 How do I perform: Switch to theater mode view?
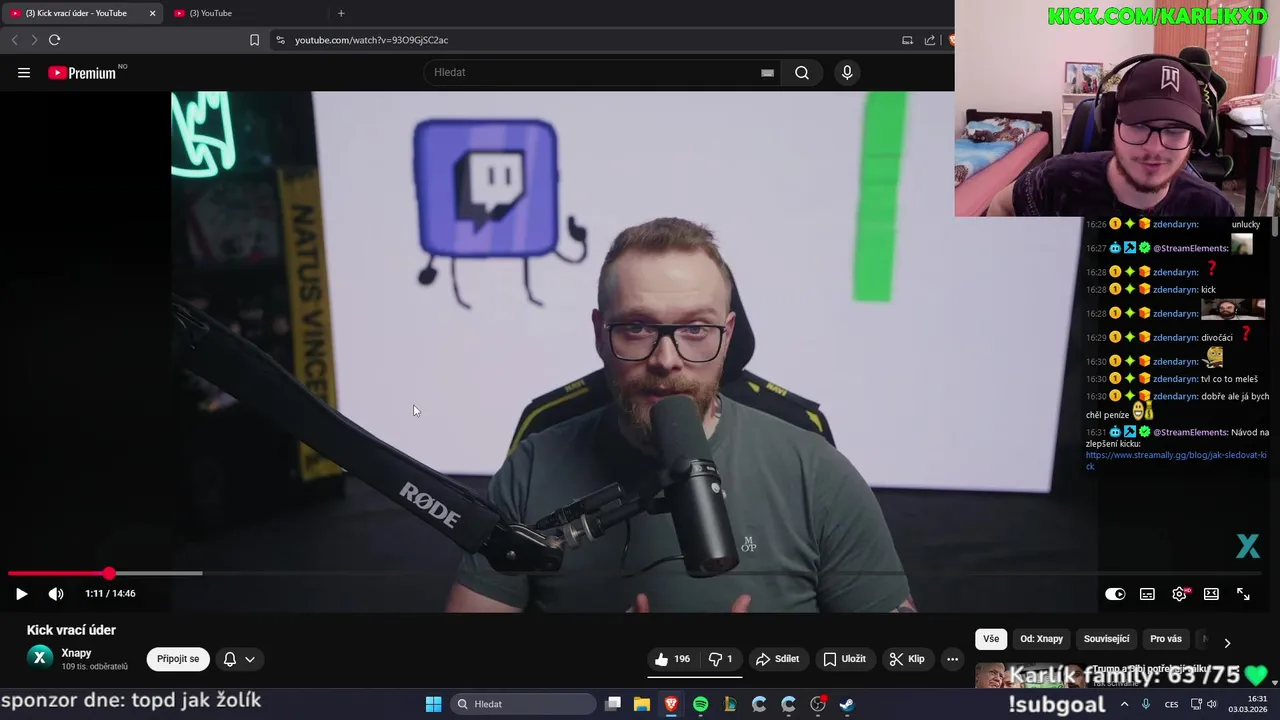pos(1211,594)
